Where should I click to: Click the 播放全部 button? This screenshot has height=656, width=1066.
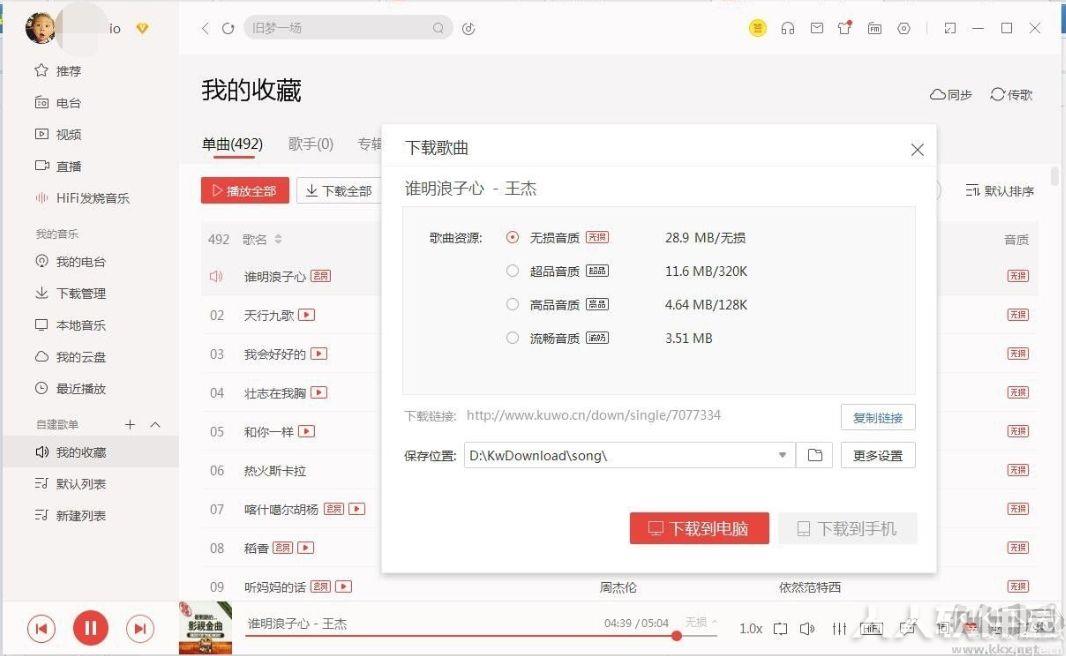point(245,190)
